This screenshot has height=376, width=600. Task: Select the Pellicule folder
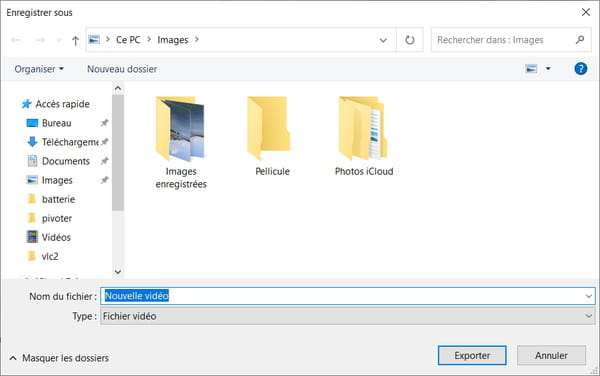[x=272, y=136]
